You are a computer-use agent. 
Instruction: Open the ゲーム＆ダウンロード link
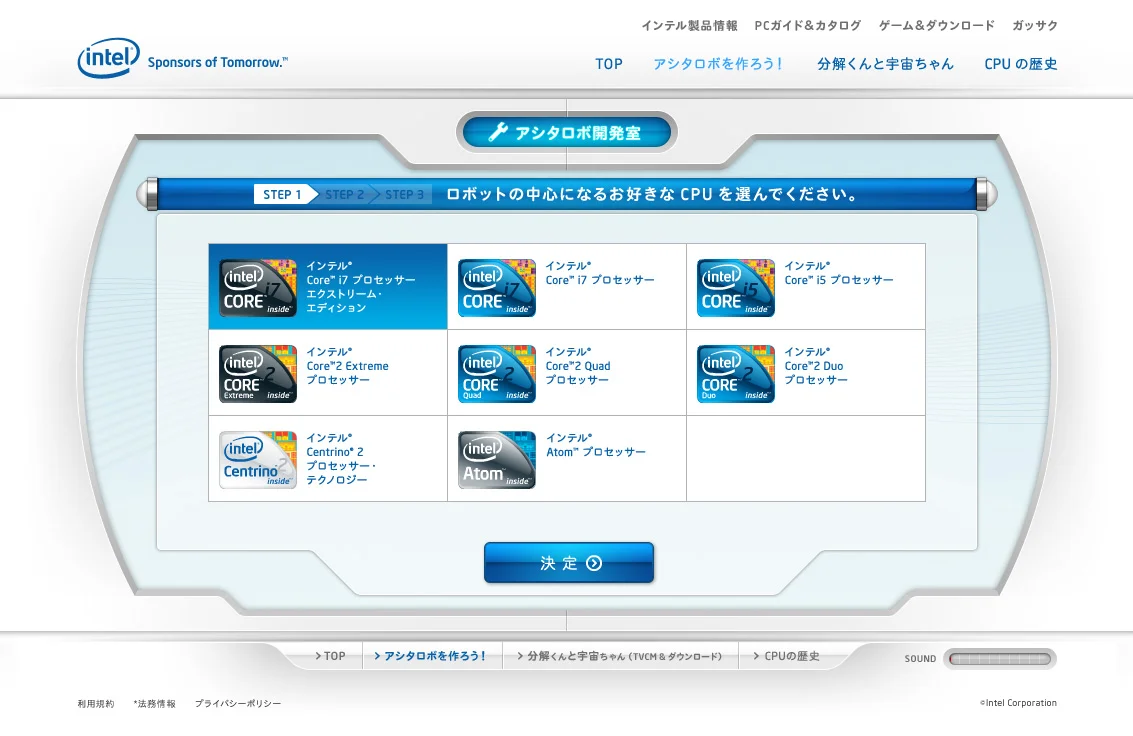point(936,25)
